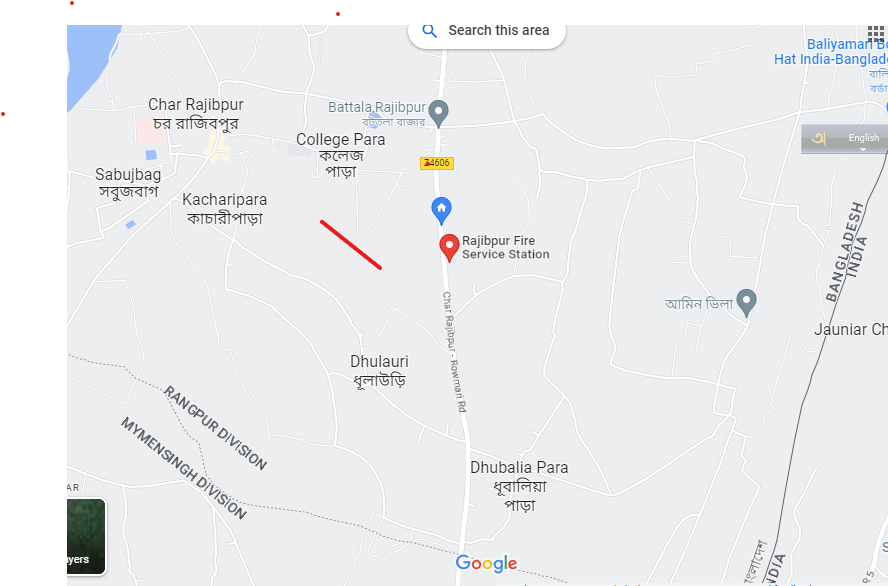Click the Baliyamari Hat India-Bangladesh label
The height and width of the screenshot is (586, 888).
(831, 52)
